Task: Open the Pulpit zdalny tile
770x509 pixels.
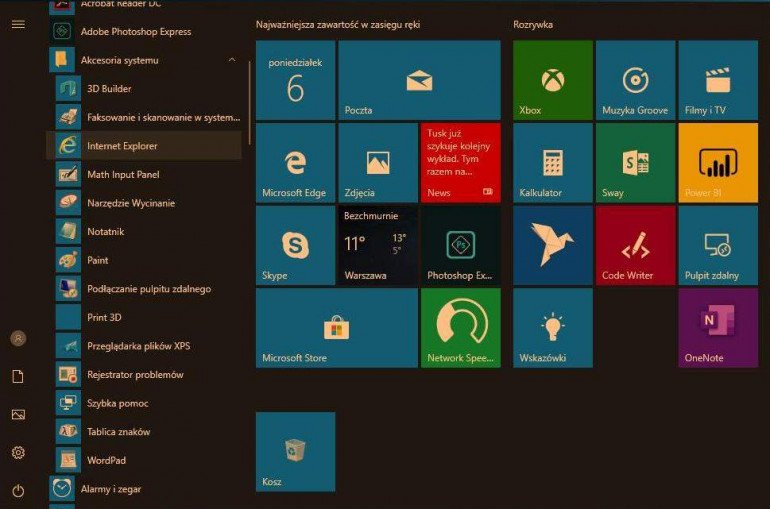Action: pos(718,245)
